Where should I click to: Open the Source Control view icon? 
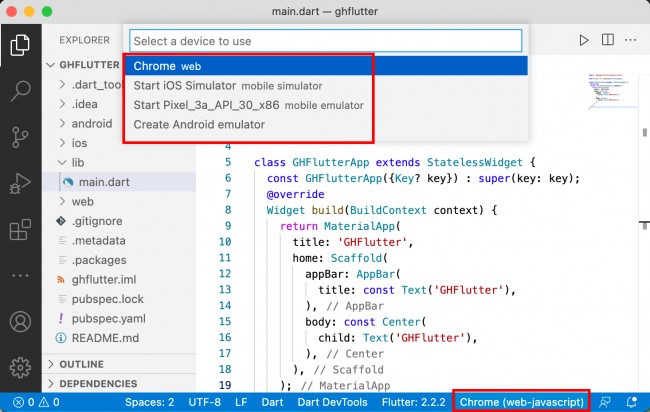[x=20, y=137]
